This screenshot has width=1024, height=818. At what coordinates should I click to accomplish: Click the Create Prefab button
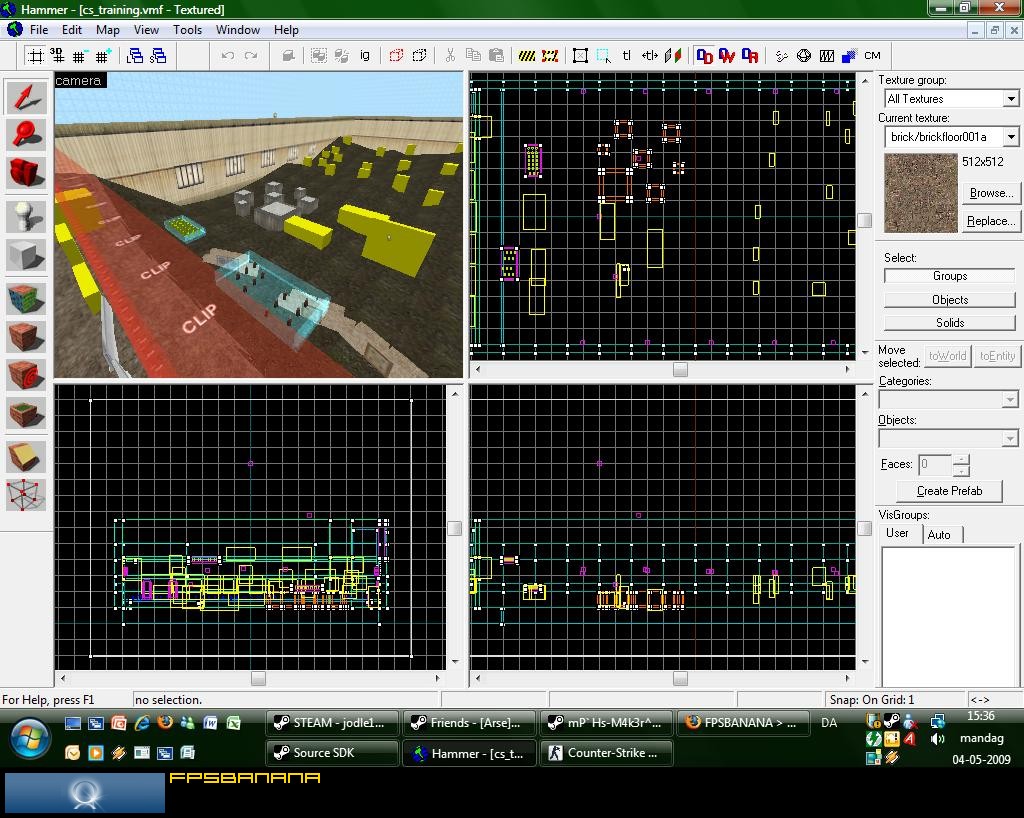(x=950, y=491)
